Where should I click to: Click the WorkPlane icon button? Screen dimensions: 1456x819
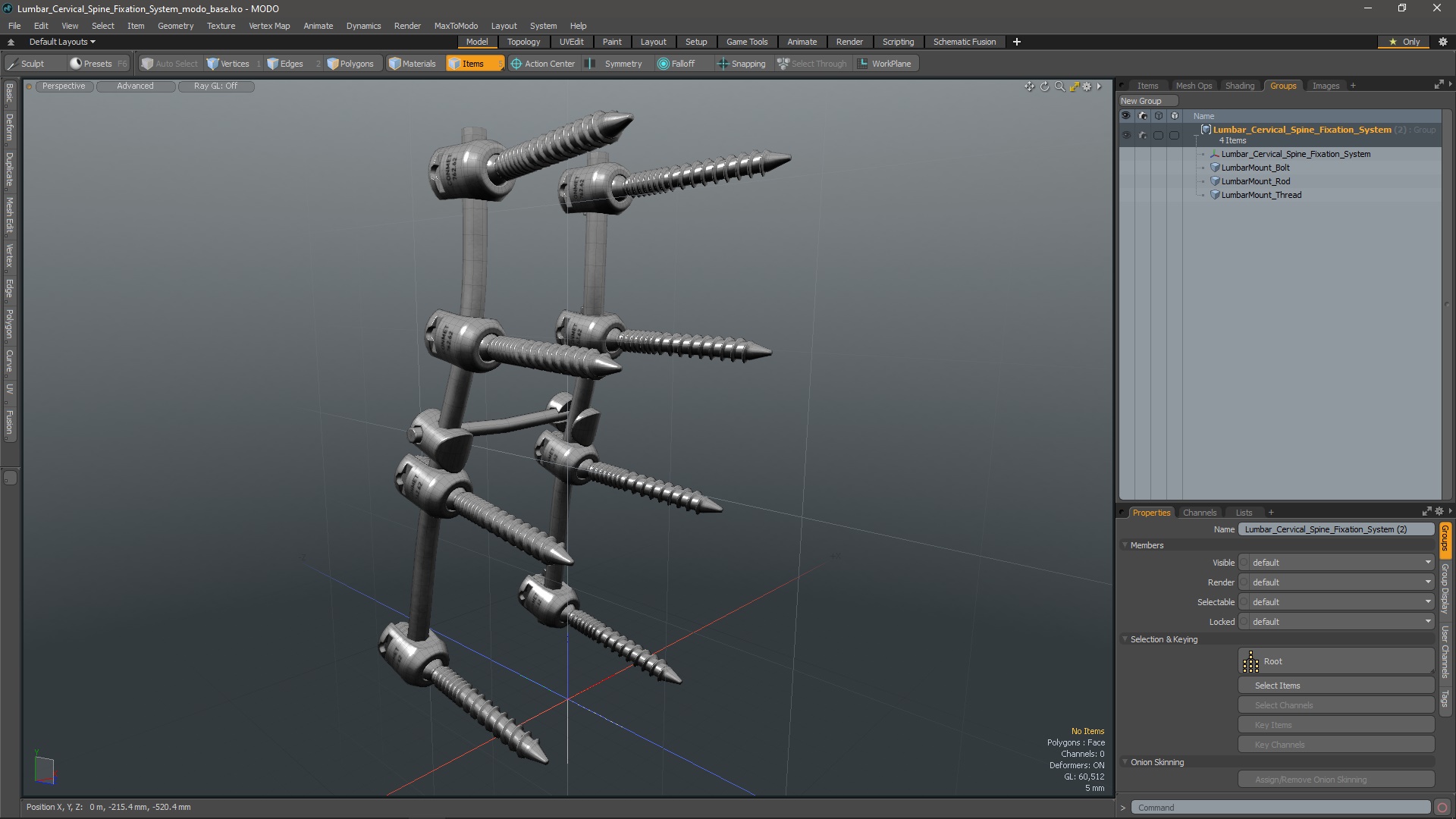click(884, 64)
